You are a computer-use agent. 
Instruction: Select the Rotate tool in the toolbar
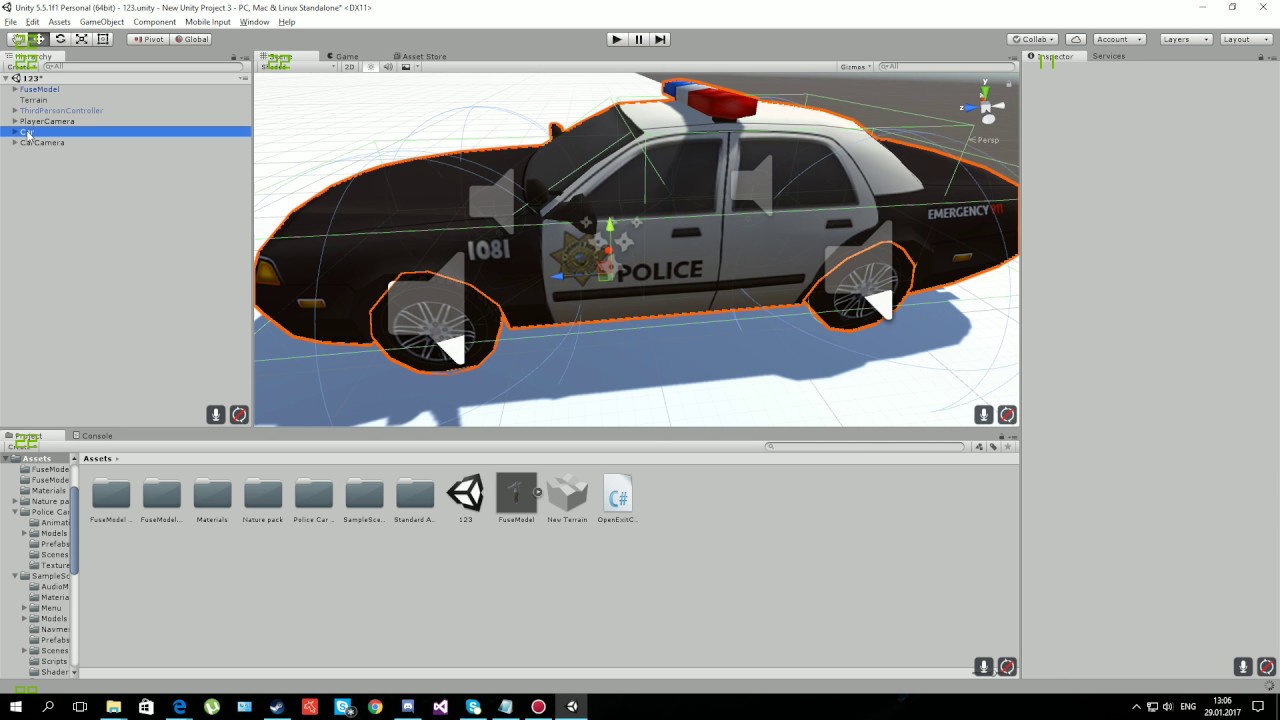coord(60,39)
